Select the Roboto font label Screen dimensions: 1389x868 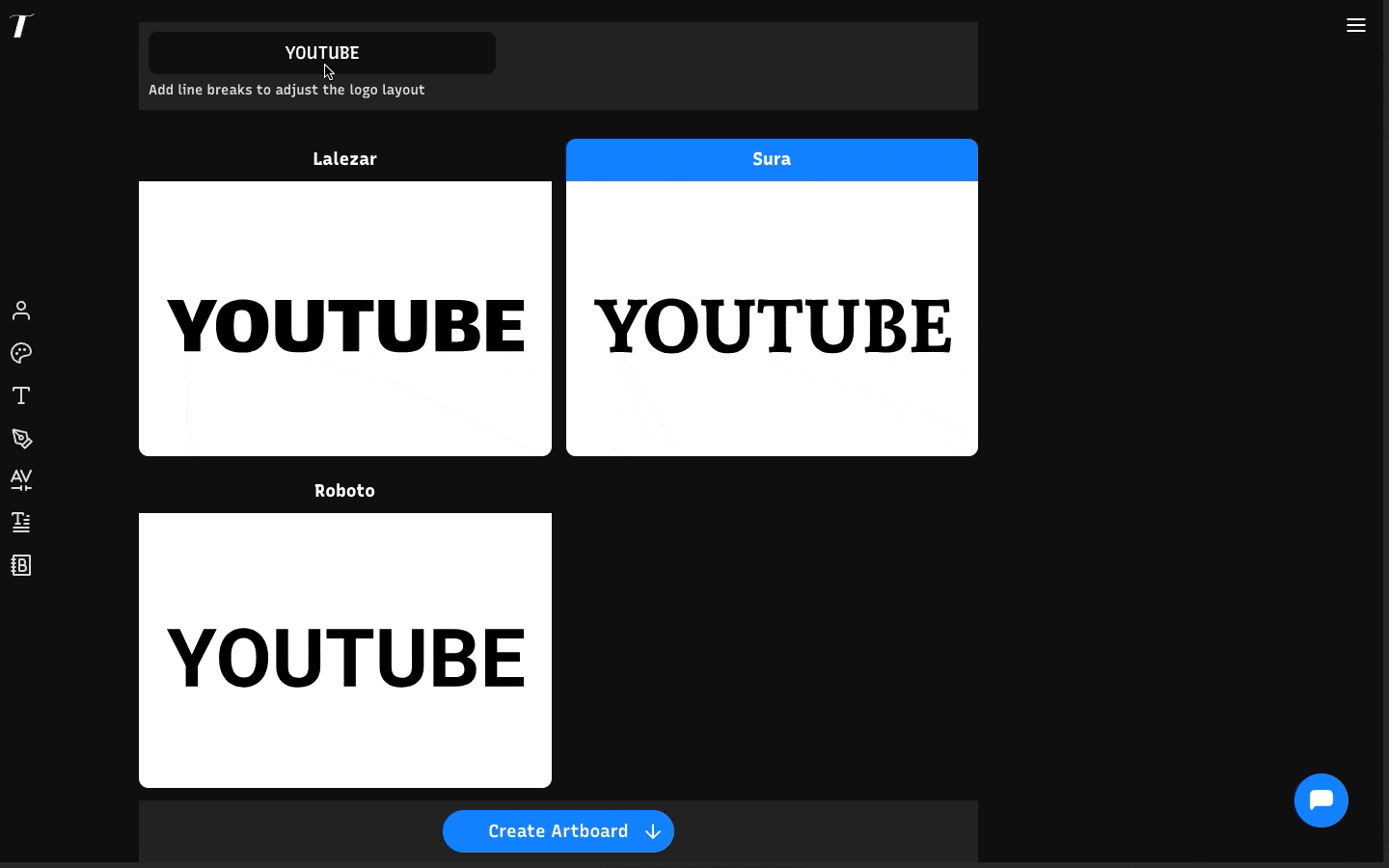[345, 491]
